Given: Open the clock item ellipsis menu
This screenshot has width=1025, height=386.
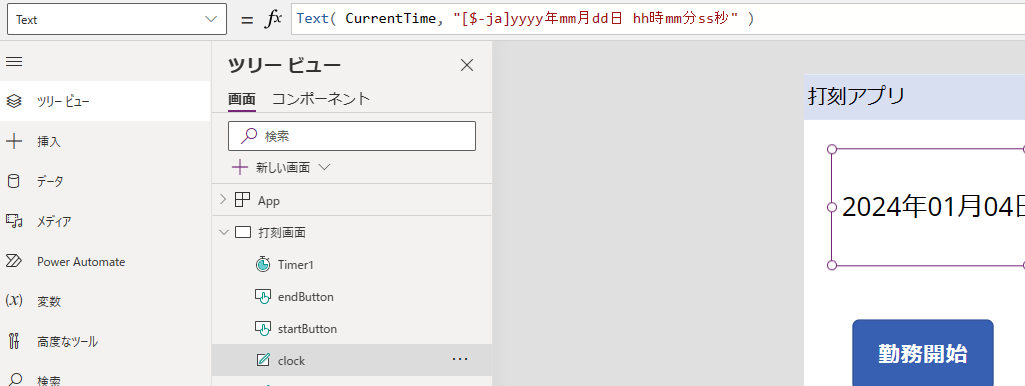Looking at the screenshot, I should pos(460,360).
